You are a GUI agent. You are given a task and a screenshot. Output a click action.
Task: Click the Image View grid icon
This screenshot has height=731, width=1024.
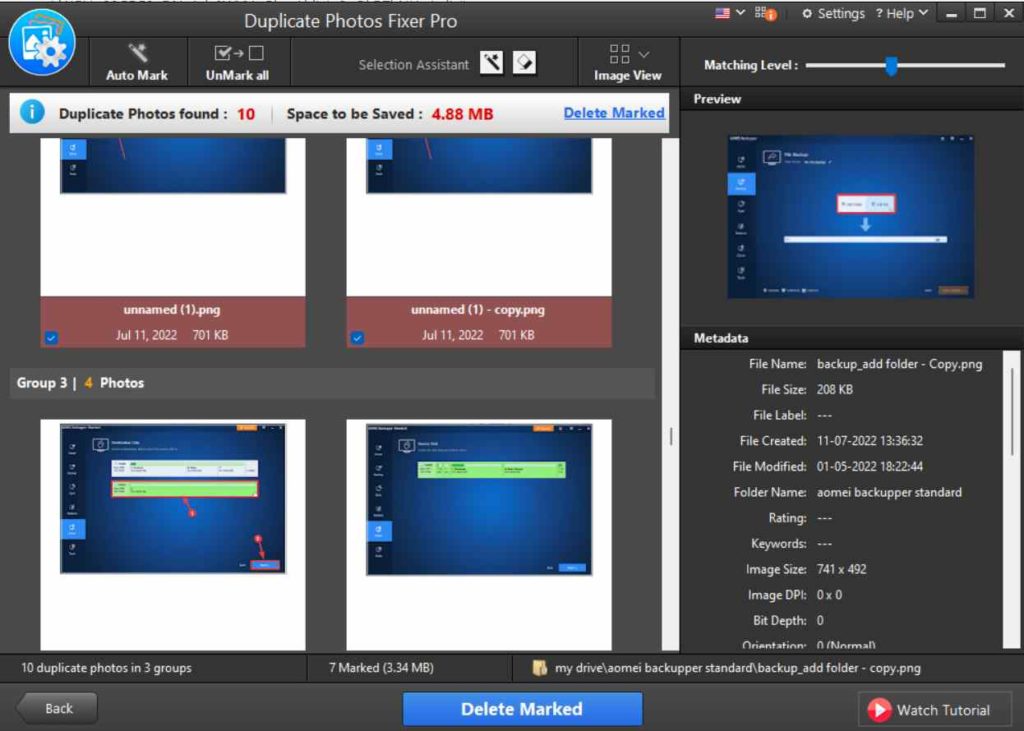(619, 54)
